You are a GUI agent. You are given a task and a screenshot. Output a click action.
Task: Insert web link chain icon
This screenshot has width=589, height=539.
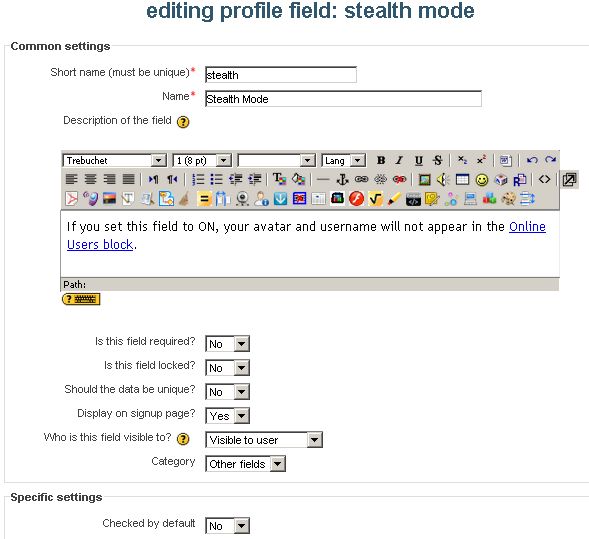pos(361,180)
